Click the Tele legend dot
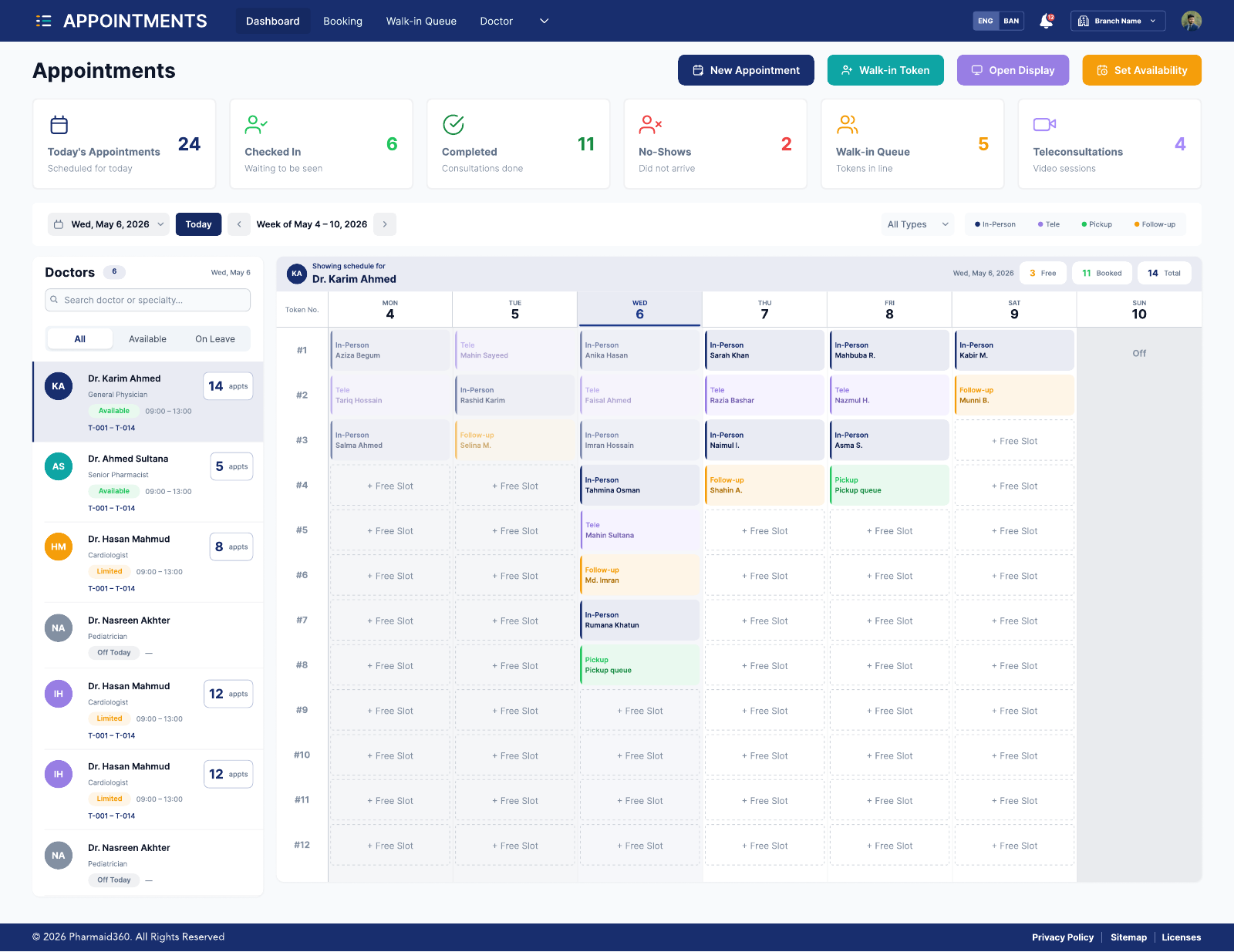 click(1040, 224)
